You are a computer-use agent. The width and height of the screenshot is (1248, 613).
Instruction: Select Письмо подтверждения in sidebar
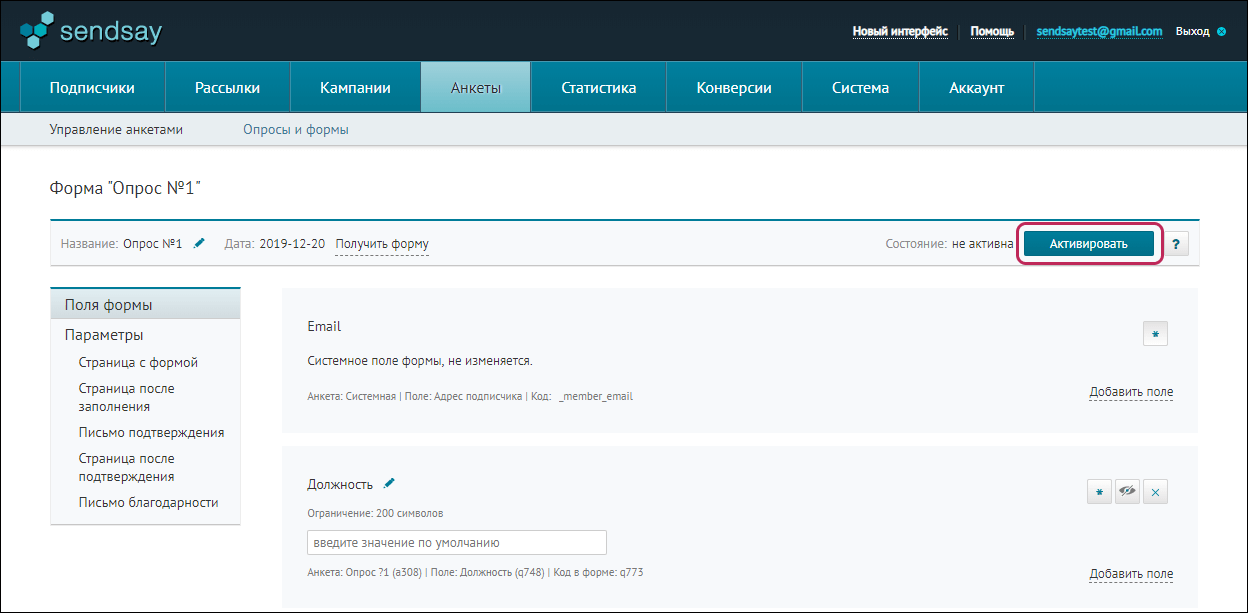(151, 433)
